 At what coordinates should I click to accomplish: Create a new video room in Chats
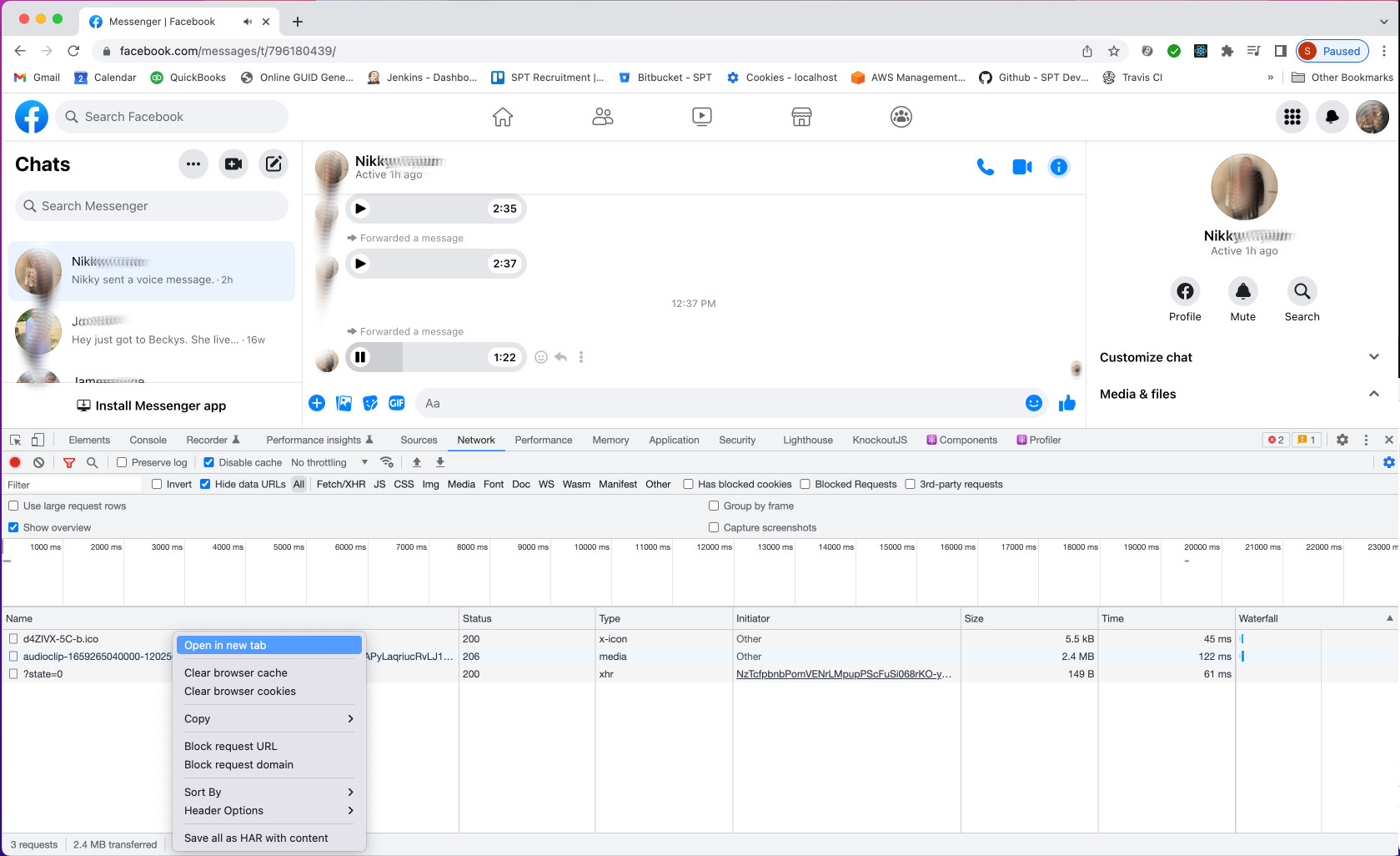(x=233, y=164)
